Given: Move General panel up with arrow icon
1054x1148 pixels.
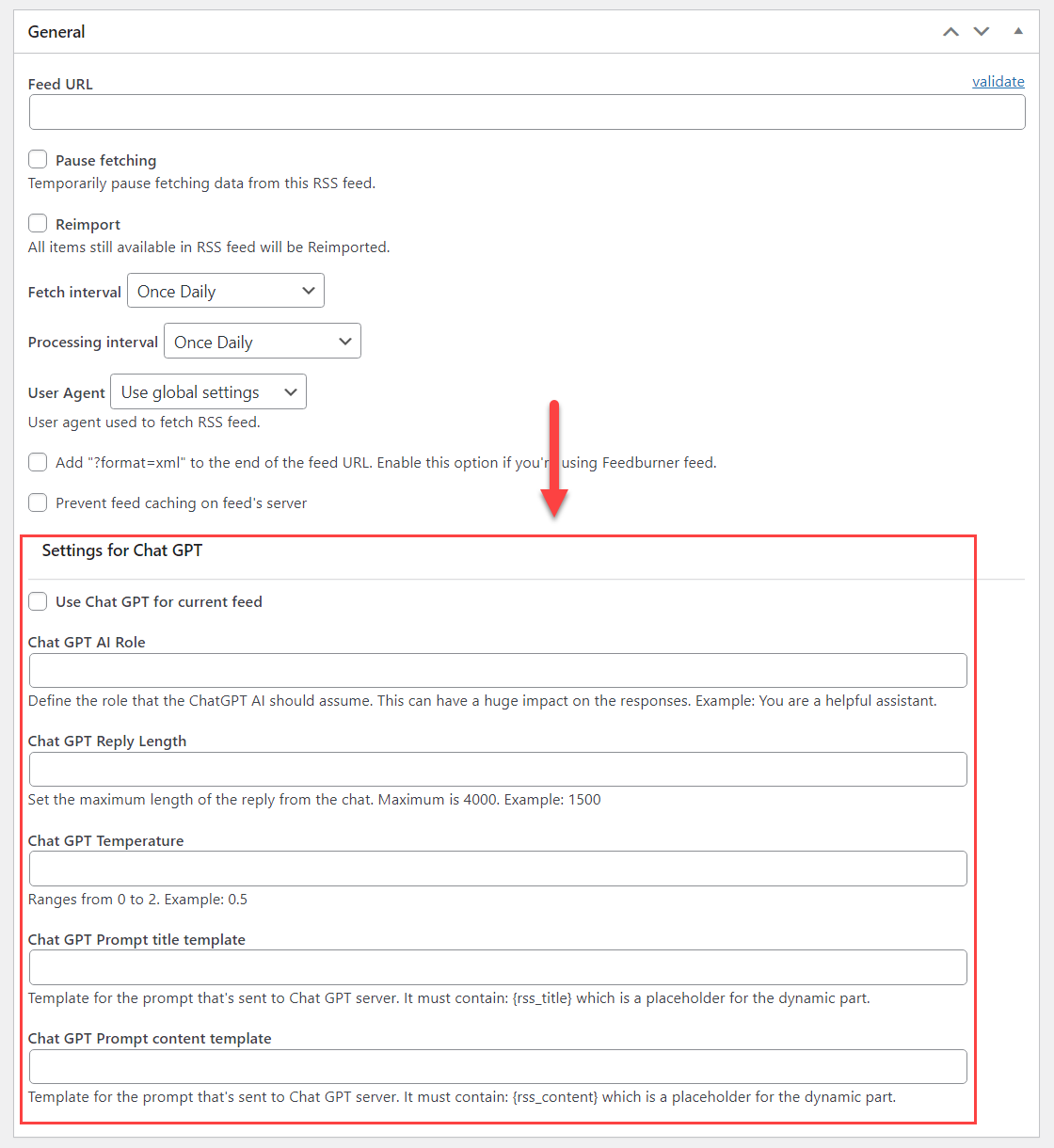Looking at the screenshot, I should (x=951, y=32).
